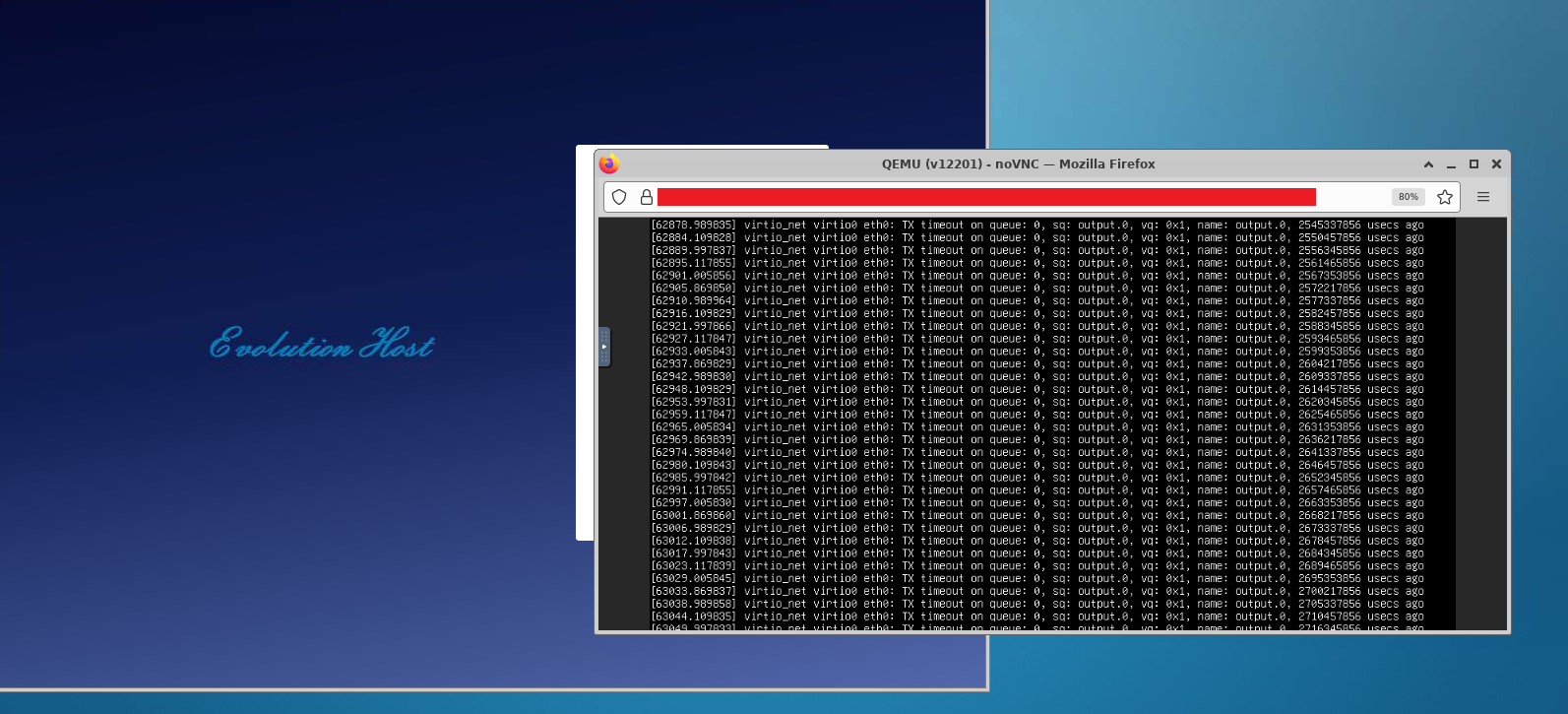Screen dimensions: 1568x714
Task: Close the QEMU noVNC Firefox window
Action: tap(1496, 164)
